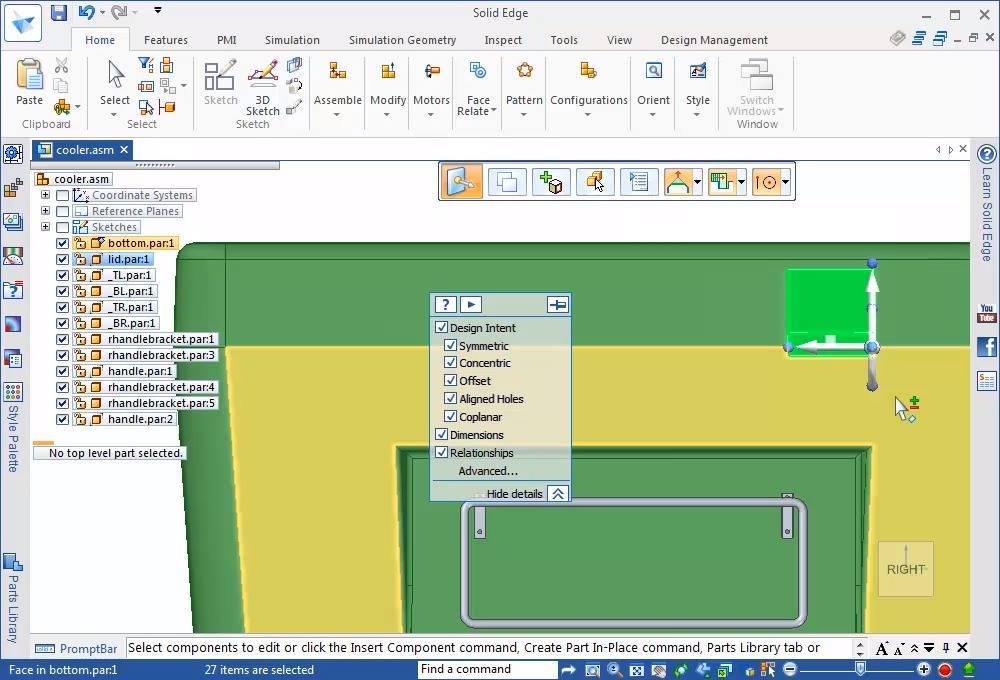Click the Solid Edge application button

click(23, 23)
